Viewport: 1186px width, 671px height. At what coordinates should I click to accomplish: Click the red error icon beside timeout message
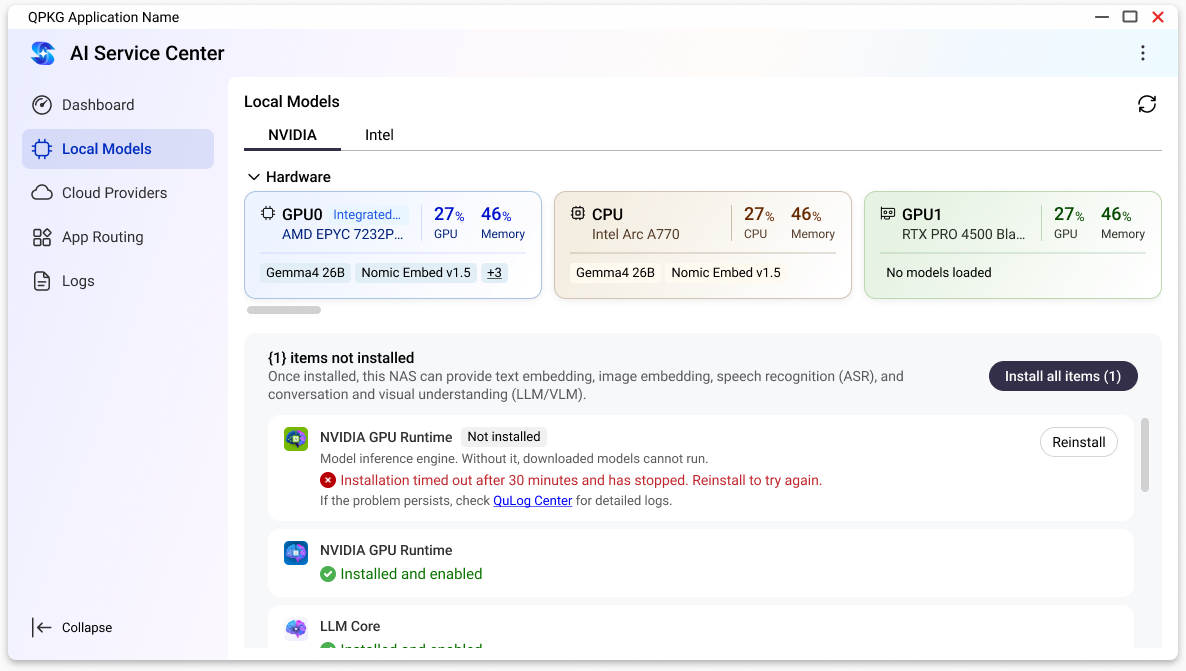point(328,480)
